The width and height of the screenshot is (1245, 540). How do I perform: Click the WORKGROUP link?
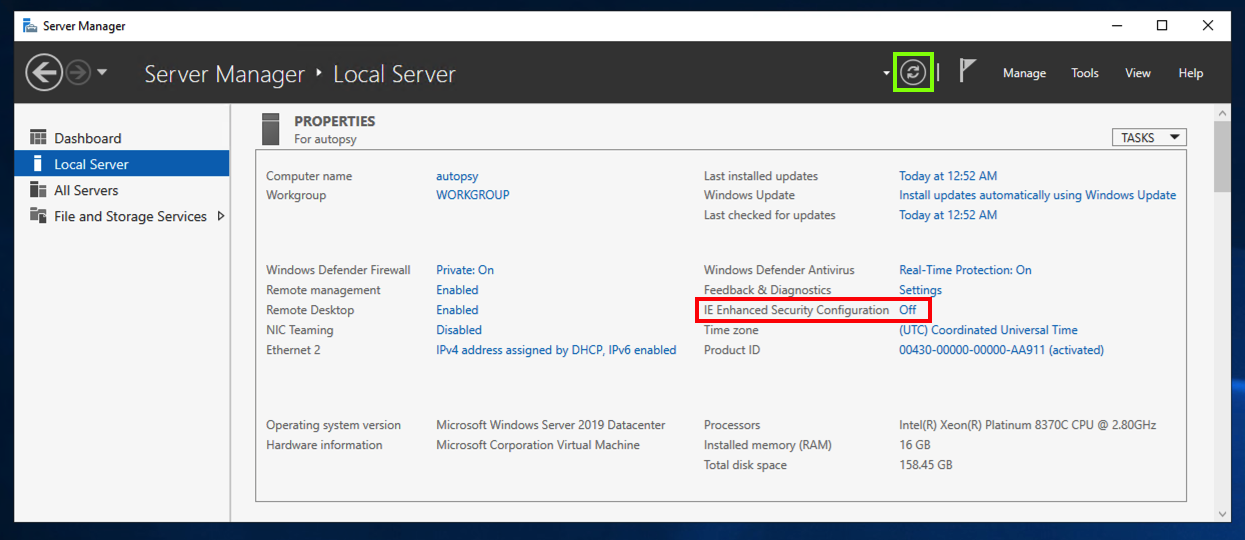click(x=473, y=195)
